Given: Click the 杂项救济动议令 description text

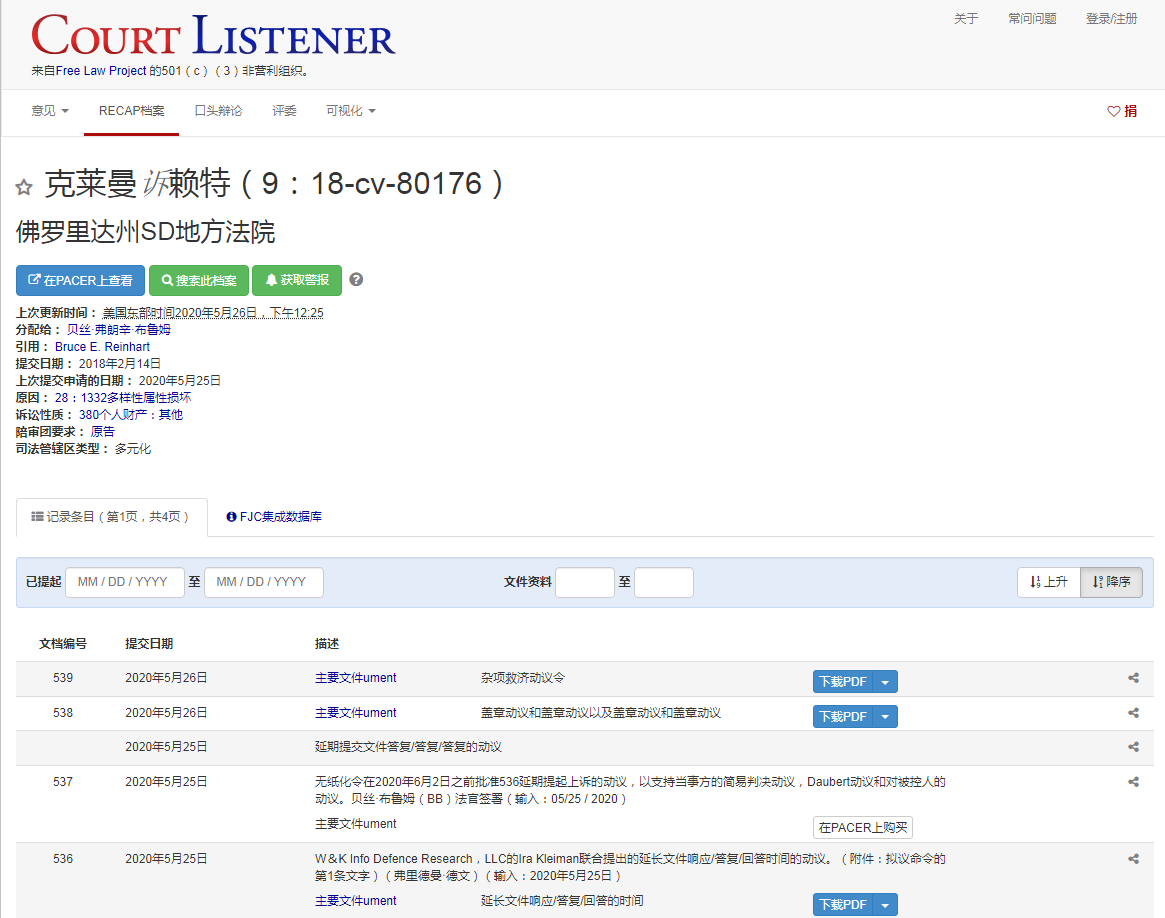Looking at the screenshot, I should click(523, 678).
